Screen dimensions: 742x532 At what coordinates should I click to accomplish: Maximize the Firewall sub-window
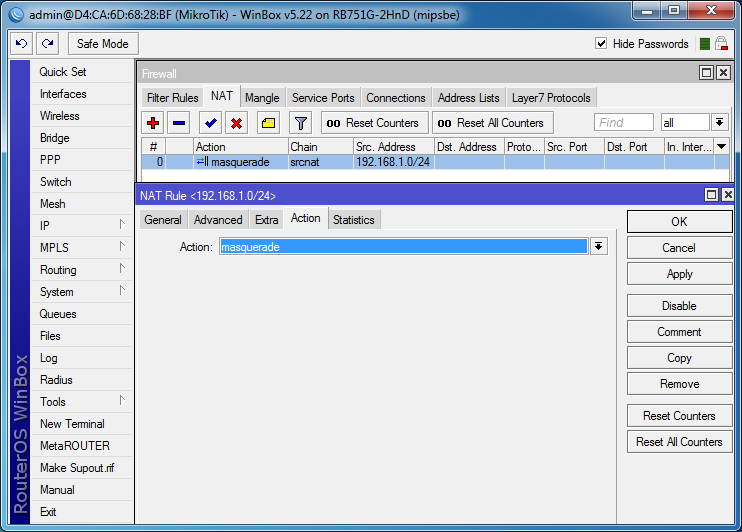pos(707,72)
